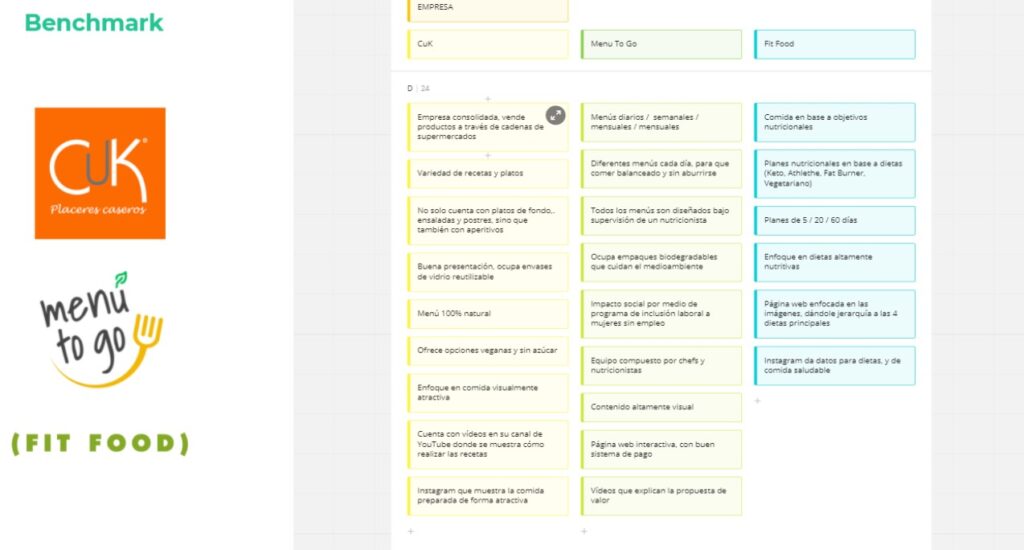Select the Fit Food header card
The height and width of the screenshot is (550, 1024).
(835, 44)
